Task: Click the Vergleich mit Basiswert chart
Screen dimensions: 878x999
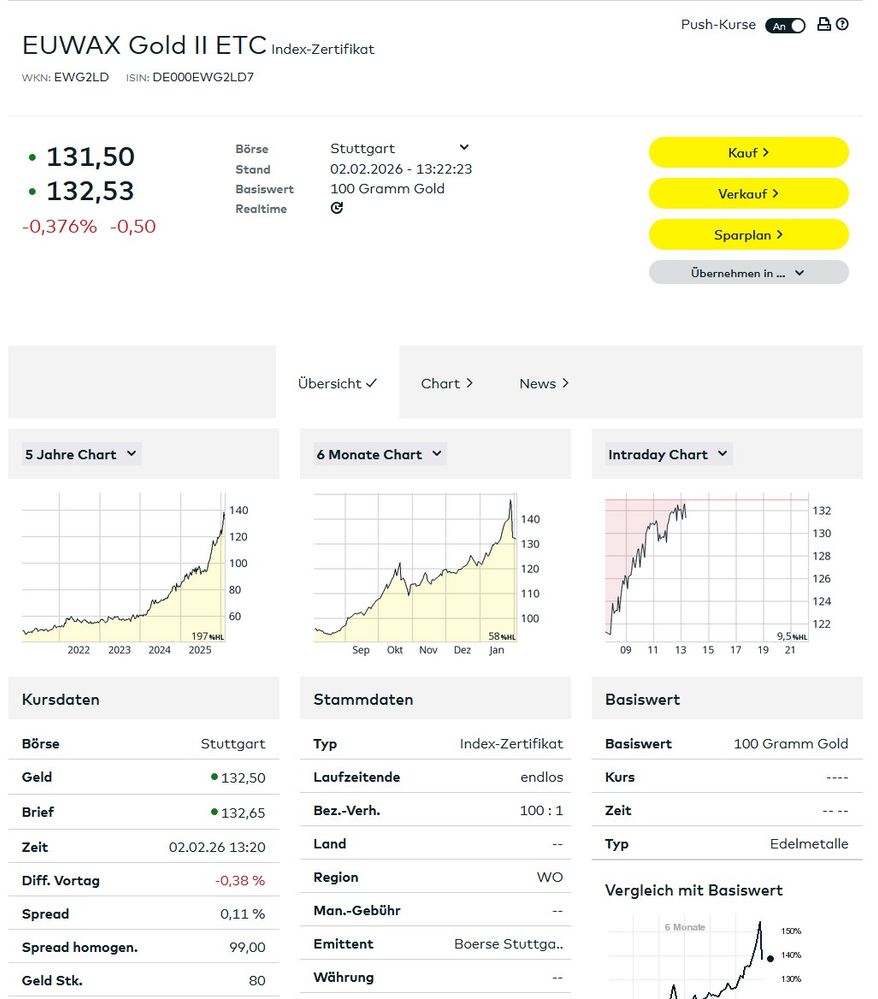Action: pyautogui.click(x=704, y=956)
